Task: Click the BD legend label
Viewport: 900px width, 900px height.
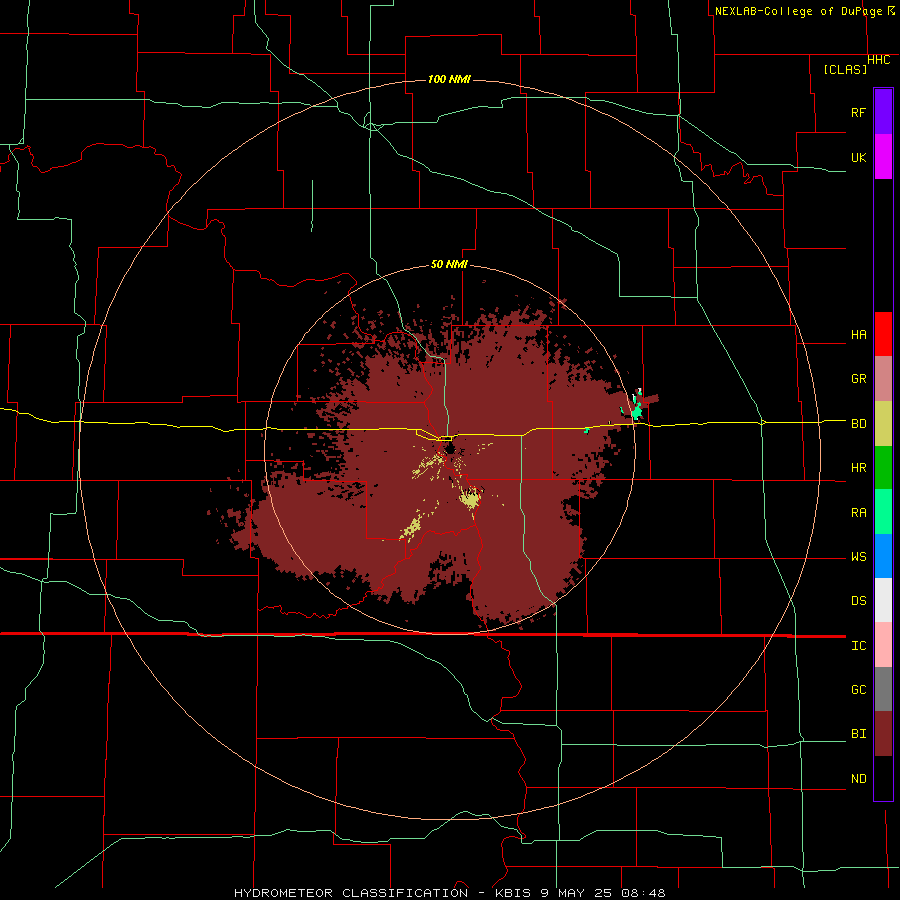Action: point(858,424)
